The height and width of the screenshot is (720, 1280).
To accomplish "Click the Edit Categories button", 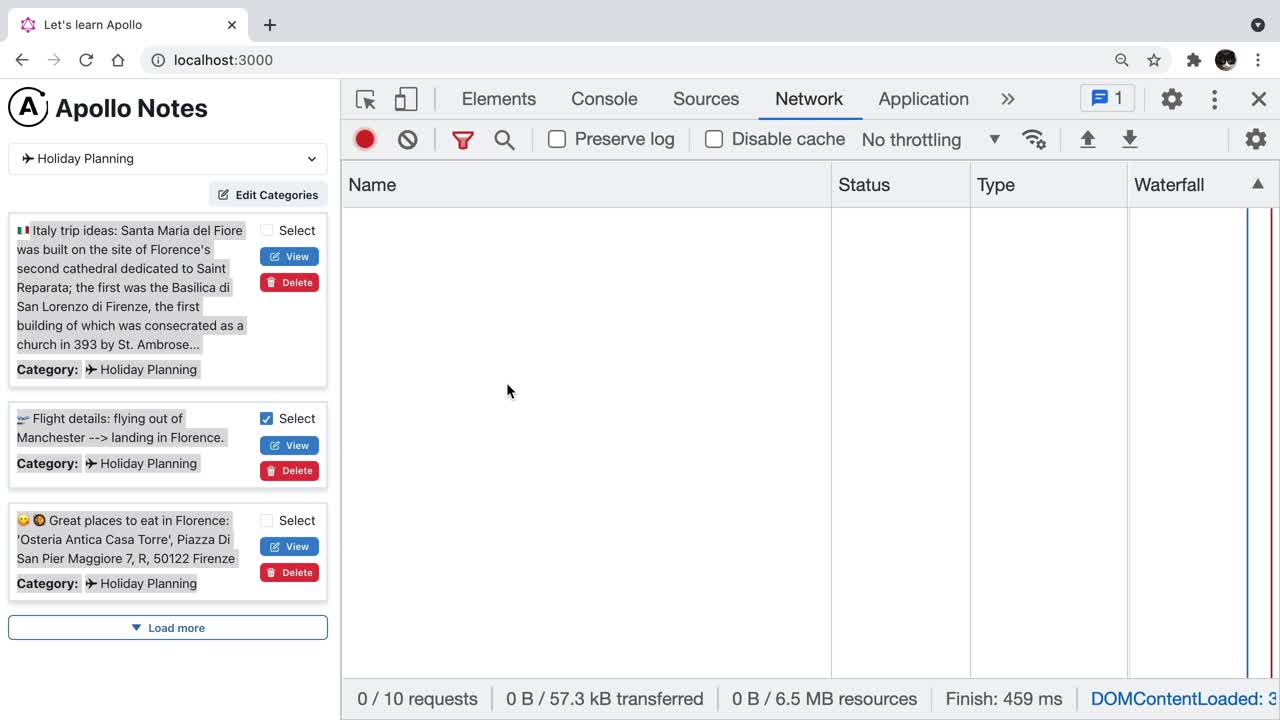I will 268,195.
